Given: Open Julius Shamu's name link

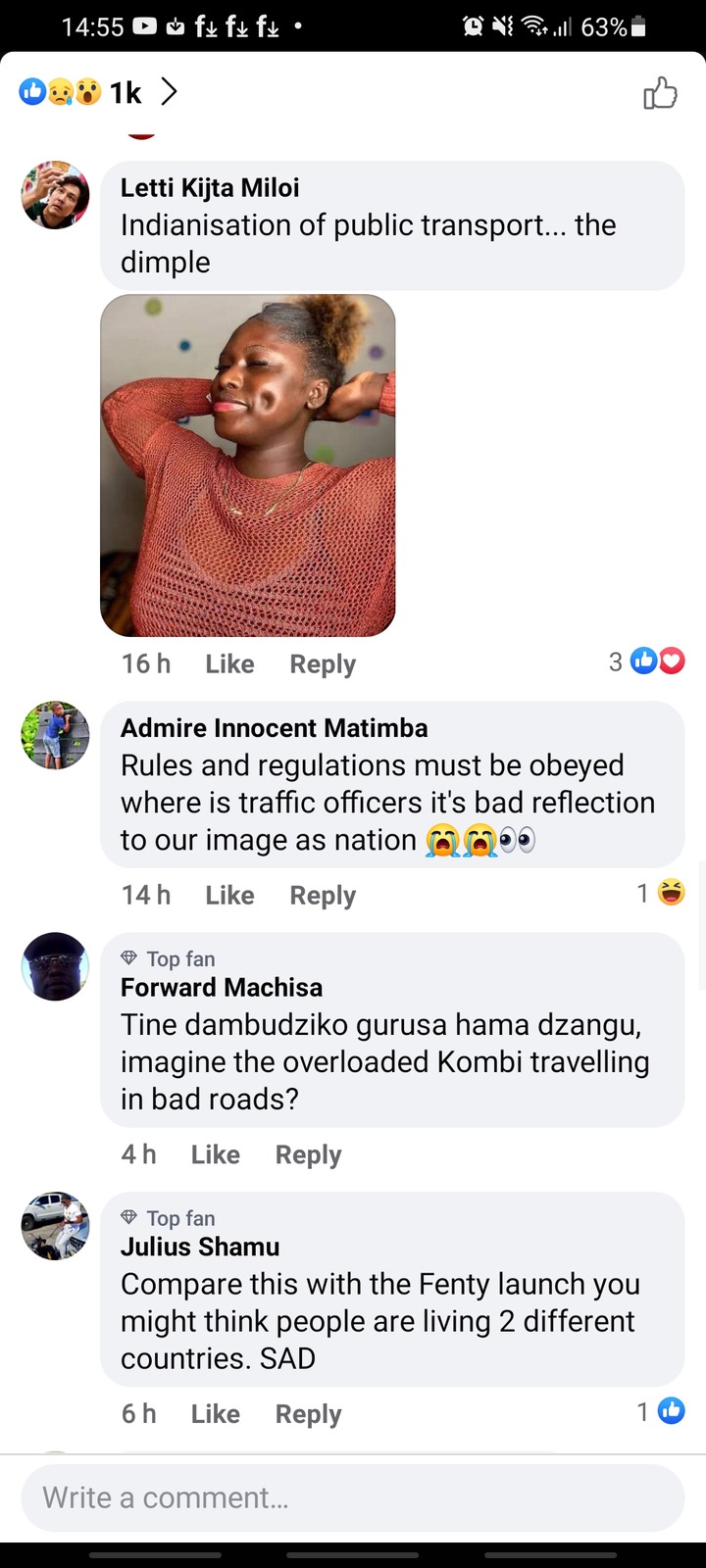Looking at the screenshot, I should coord(200,1247).
